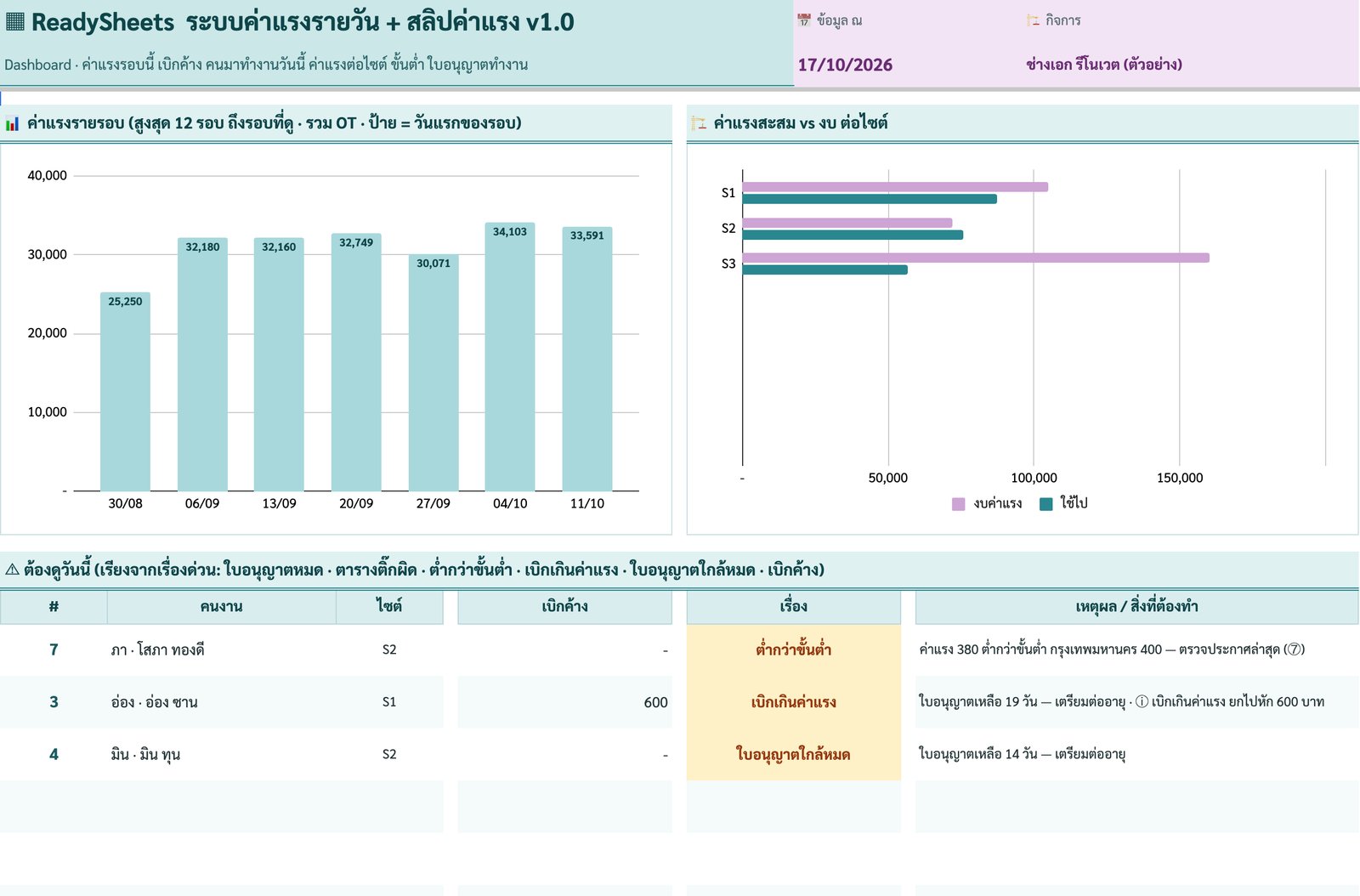The width and height of the screenshot is (1360, 896).
Task: Select the date cell 17/10/2026
Action: (x=845, y=65)
